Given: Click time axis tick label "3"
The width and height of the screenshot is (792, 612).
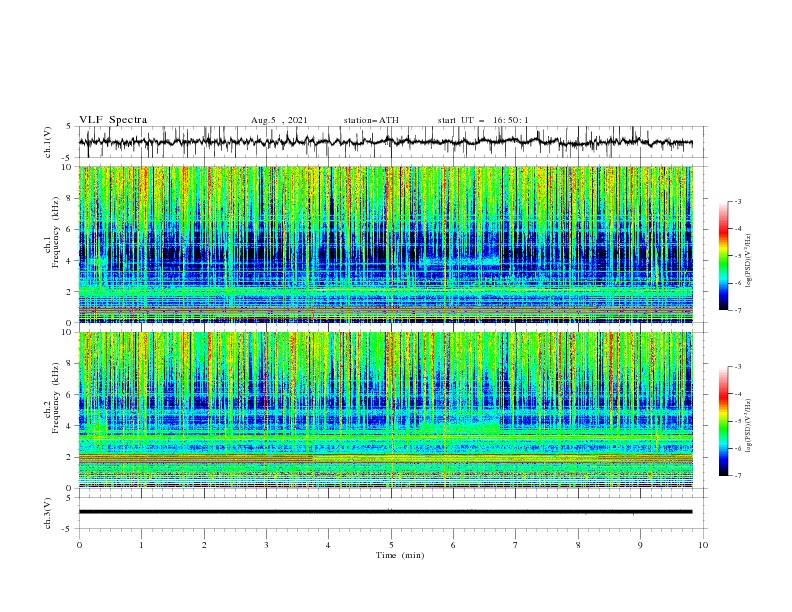Looking at the screenshot, I should (266, 545).
